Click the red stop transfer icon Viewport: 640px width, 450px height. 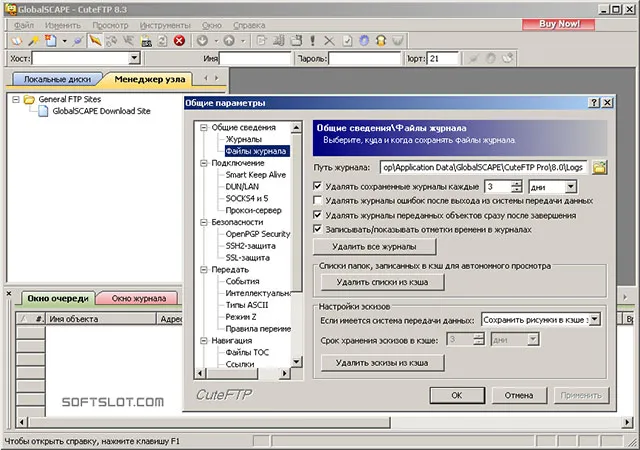coord(179,41)
